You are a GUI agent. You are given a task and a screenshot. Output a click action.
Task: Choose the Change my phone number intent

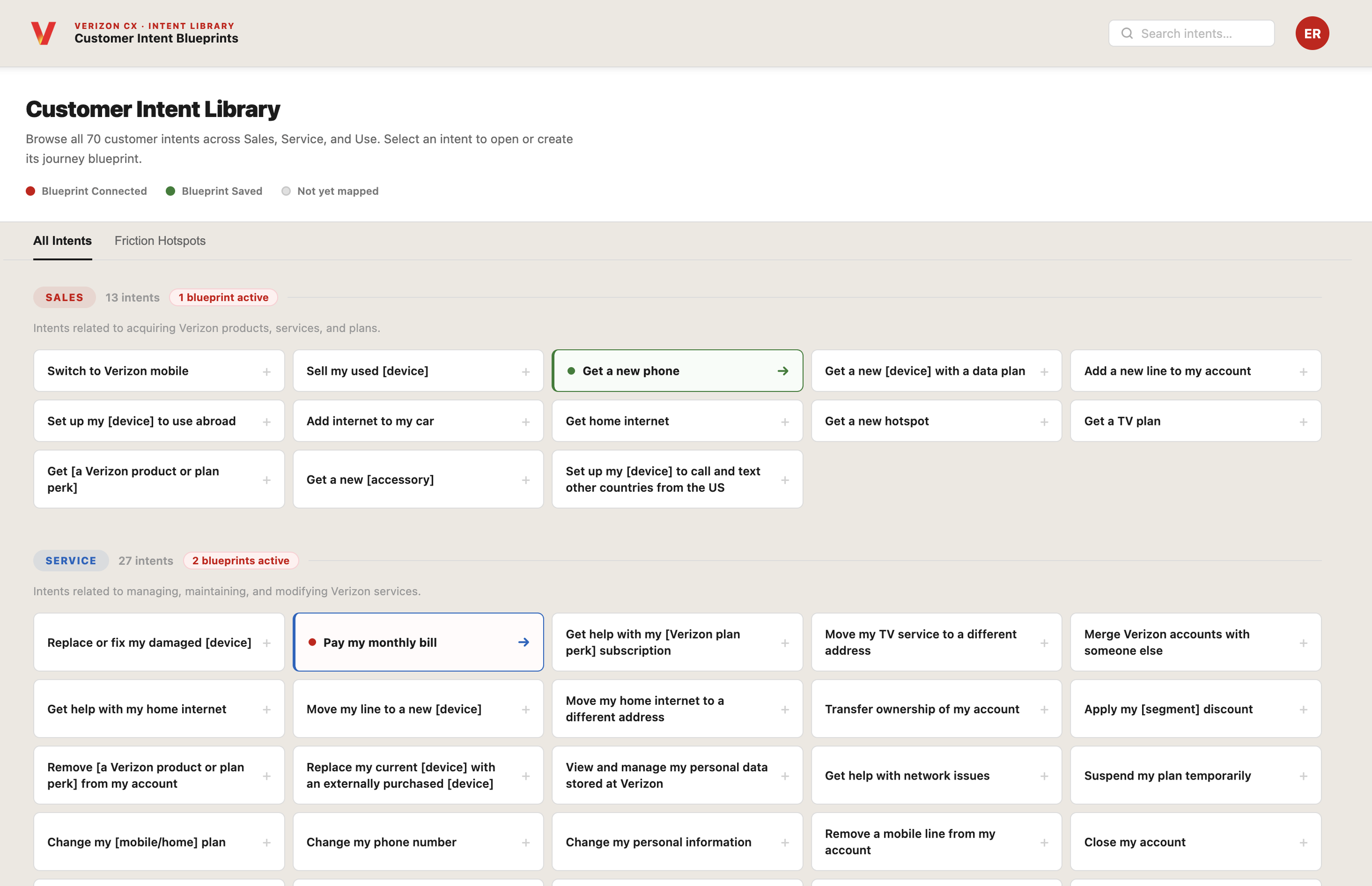point(418,842)
